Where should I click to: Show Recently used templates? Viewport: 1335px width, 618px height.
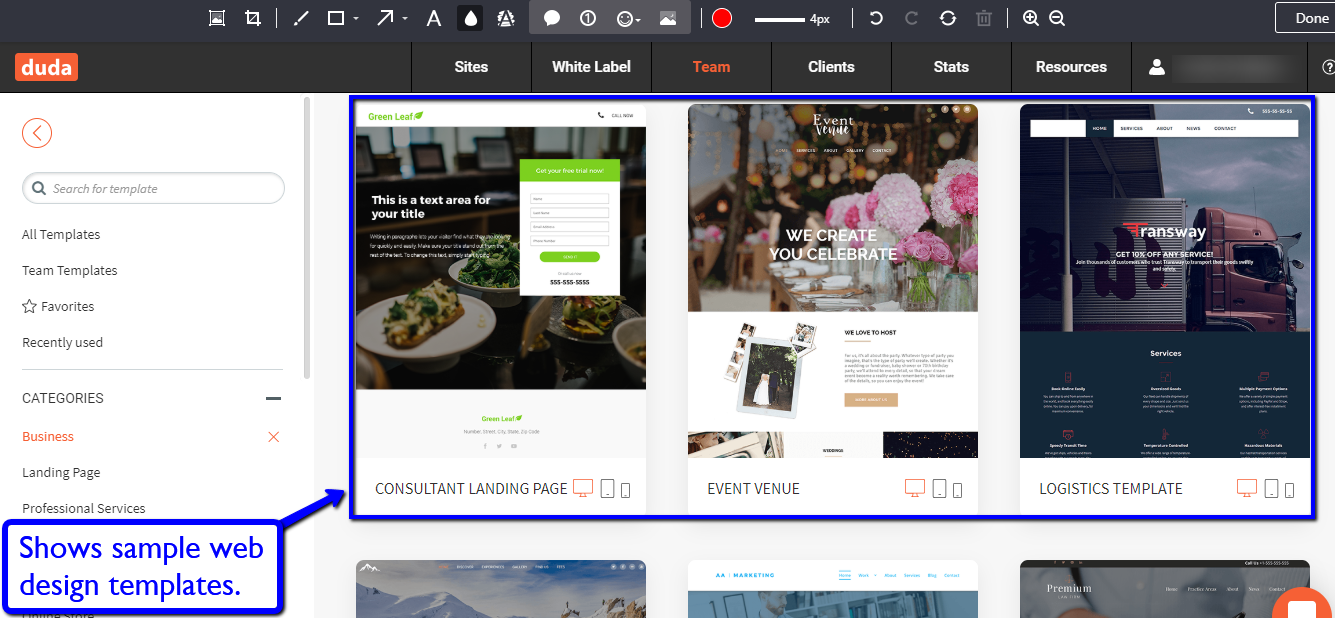[x=62, y=342]
